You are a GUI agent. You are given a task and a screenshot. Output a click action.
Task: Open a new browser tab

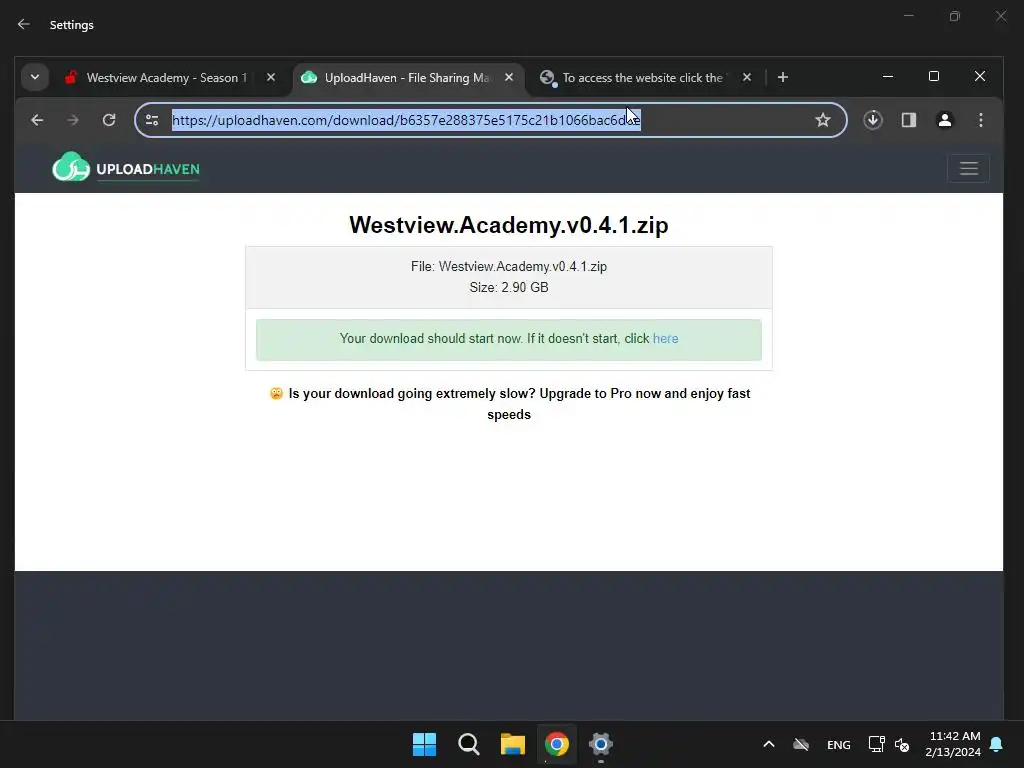coord(782,77)
